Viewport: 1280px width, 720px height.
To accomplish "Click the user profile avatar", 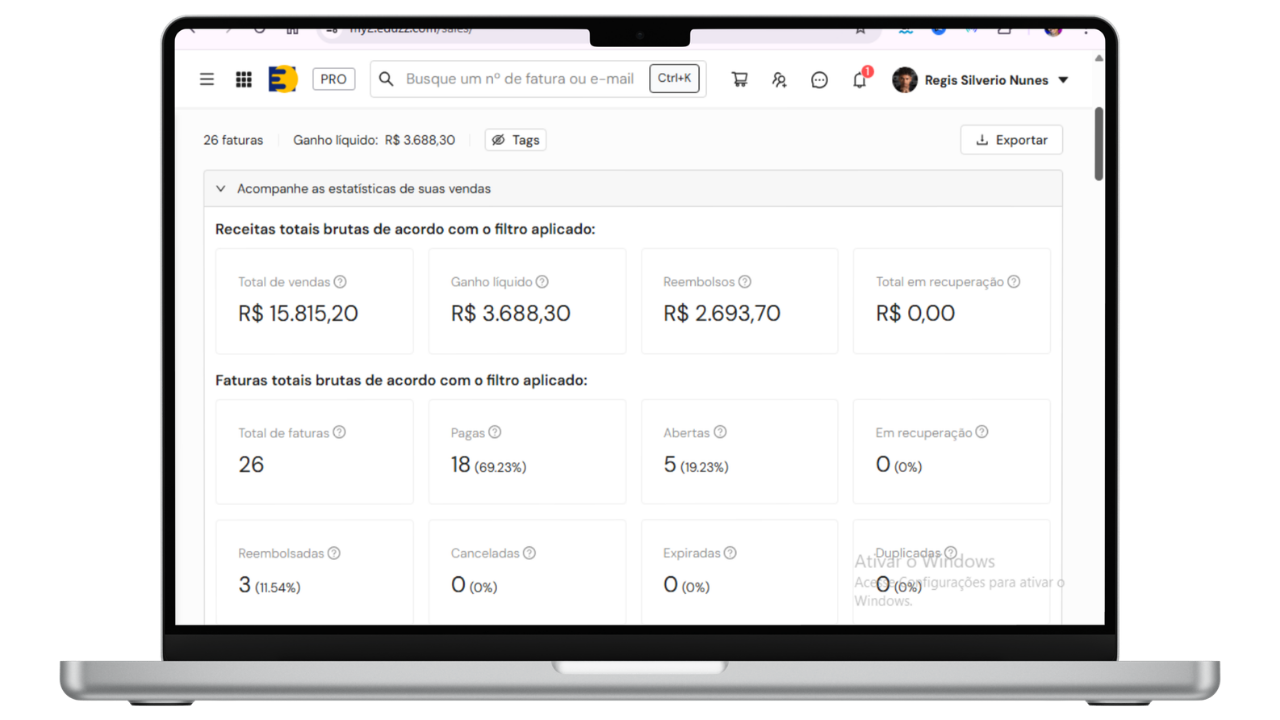I will 905,80.
